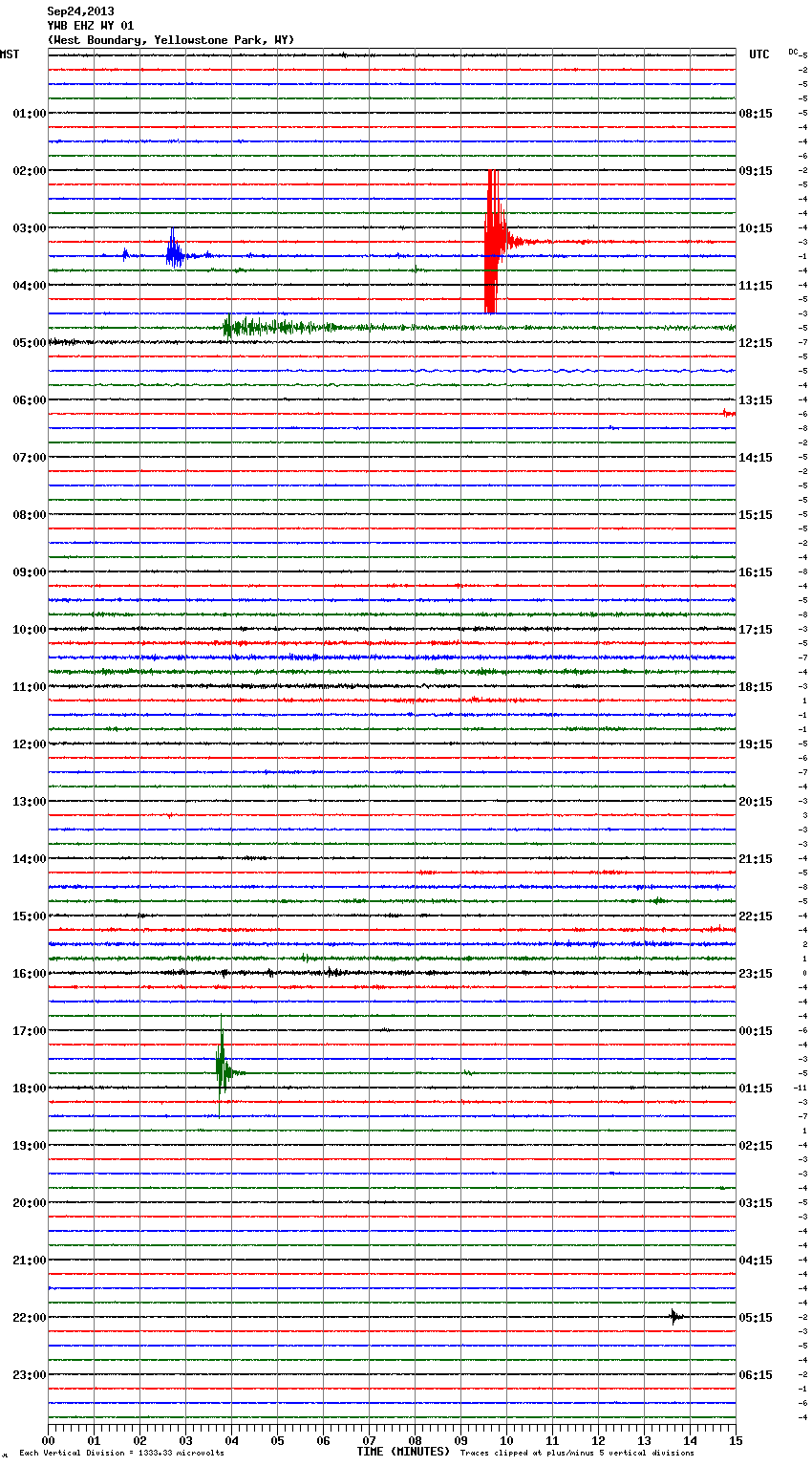
Task: Click the 11:15 UTC time label
Action: click(x=756, y=285)
